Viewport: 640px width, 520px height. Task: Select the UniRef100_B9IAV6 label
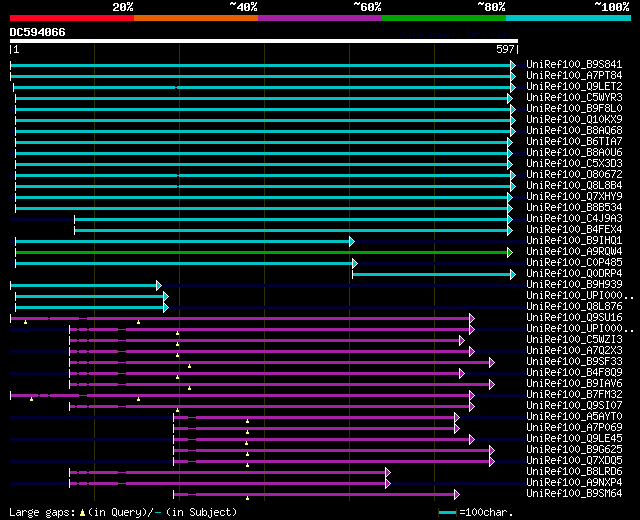[574, 384]
